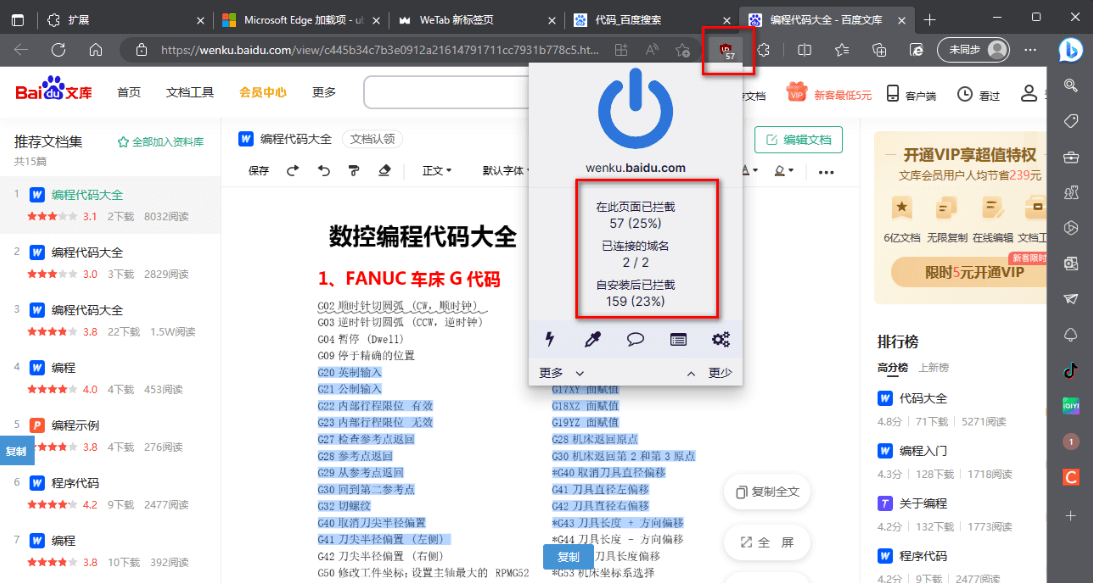Open the sidebar shopping tag icon
This screenshot has height=583, width=1093.
[1071, 121]
